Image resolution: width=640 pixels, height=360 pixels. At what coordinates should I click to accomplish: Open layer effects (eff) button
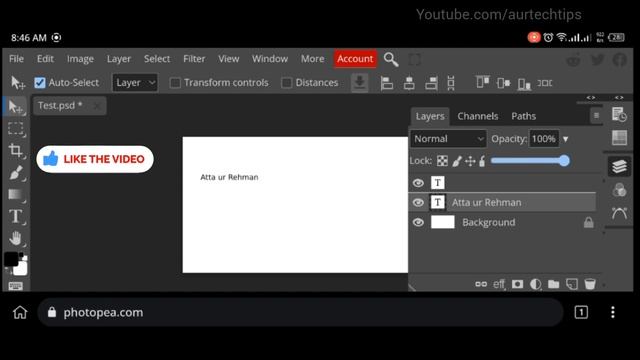[499, 284]
